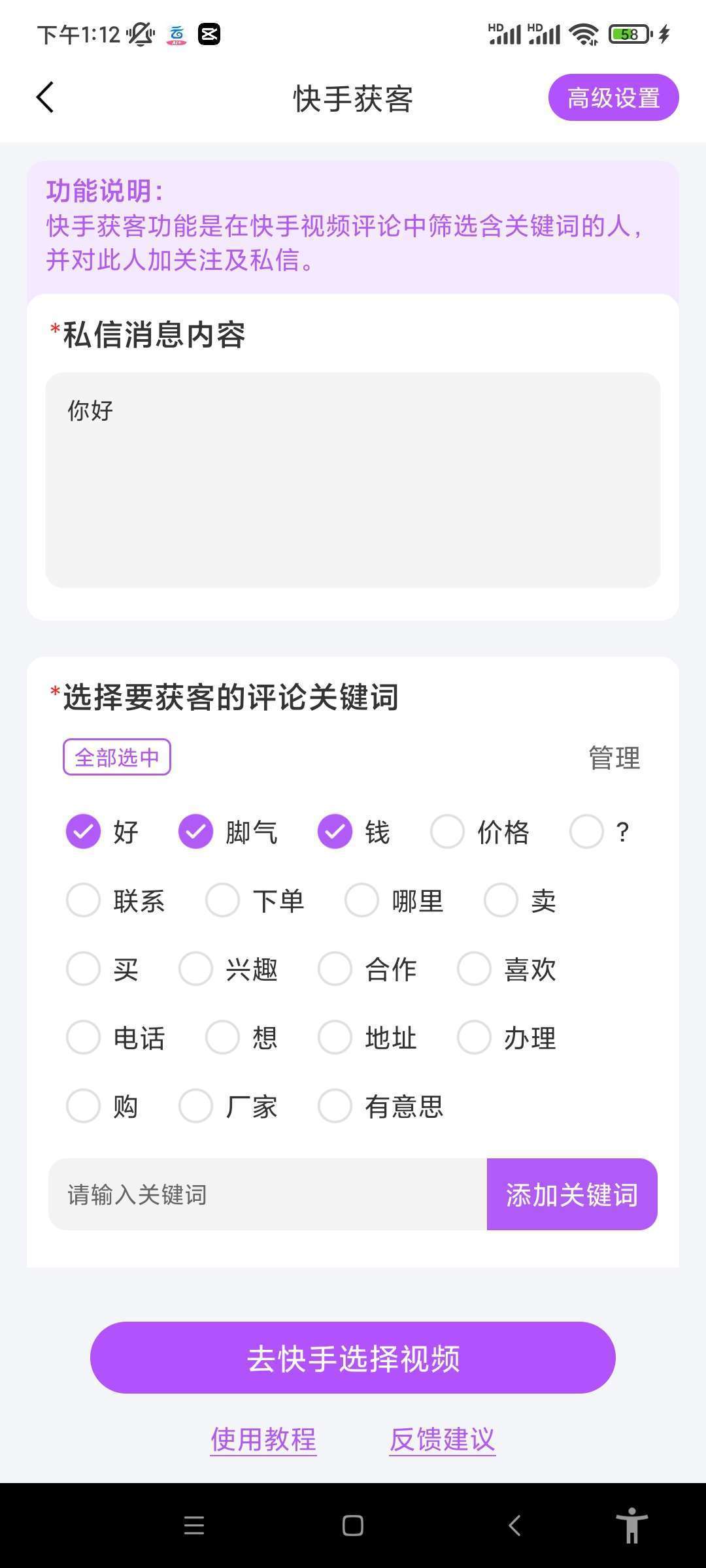The height and width of the screenshot is (1568, 706).
Task: Open the accessibility shortcut icon
Action: (x=631, y=1526)
